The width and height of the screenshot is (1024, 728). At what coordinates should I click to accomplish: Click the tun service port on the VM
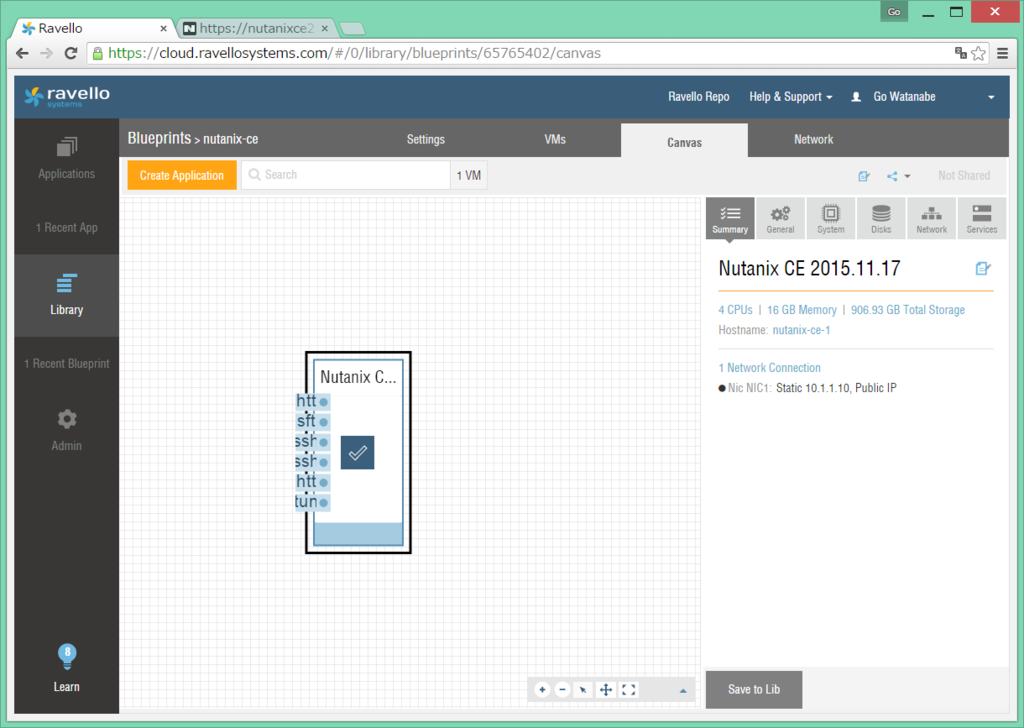[x=313, y=502]
